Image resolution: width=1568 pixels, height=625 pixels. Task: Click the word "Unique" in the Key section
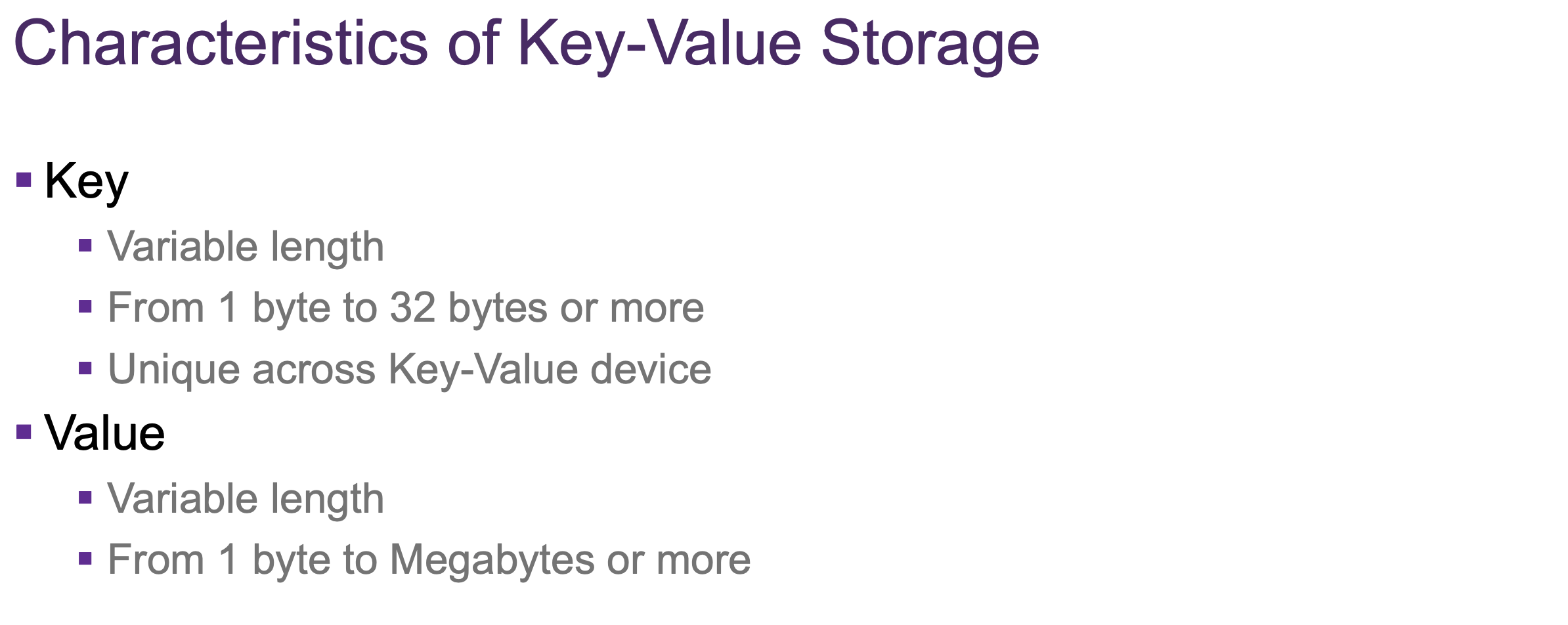[x=175, y=370]
